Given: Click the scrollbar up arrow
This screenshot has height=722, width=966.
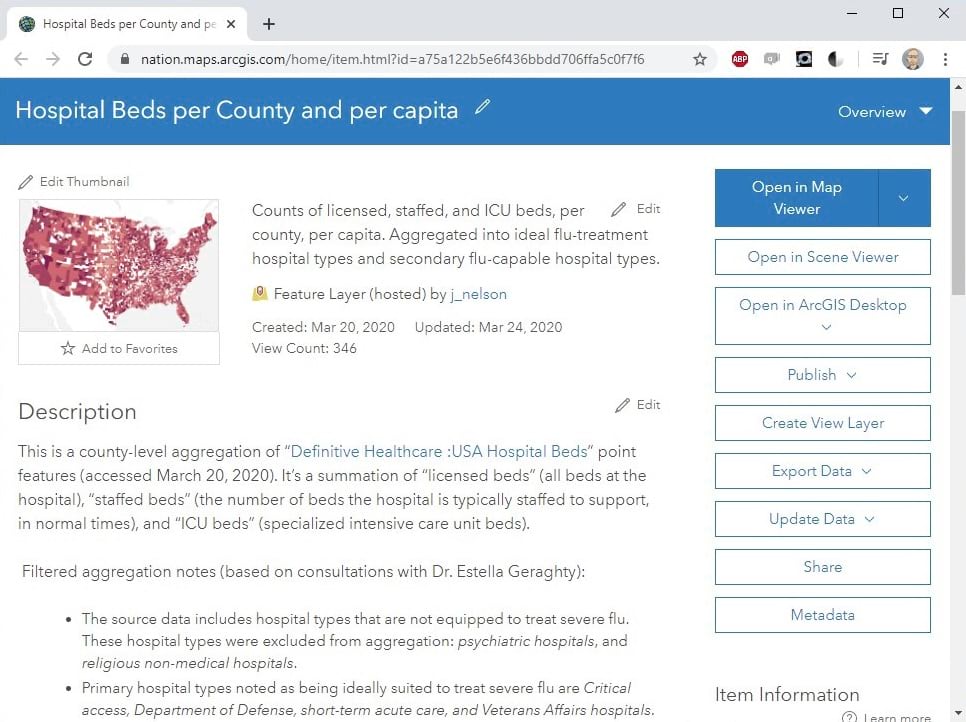Looking at the screenshot, I should pyautogui.click(x=958, y=87).
